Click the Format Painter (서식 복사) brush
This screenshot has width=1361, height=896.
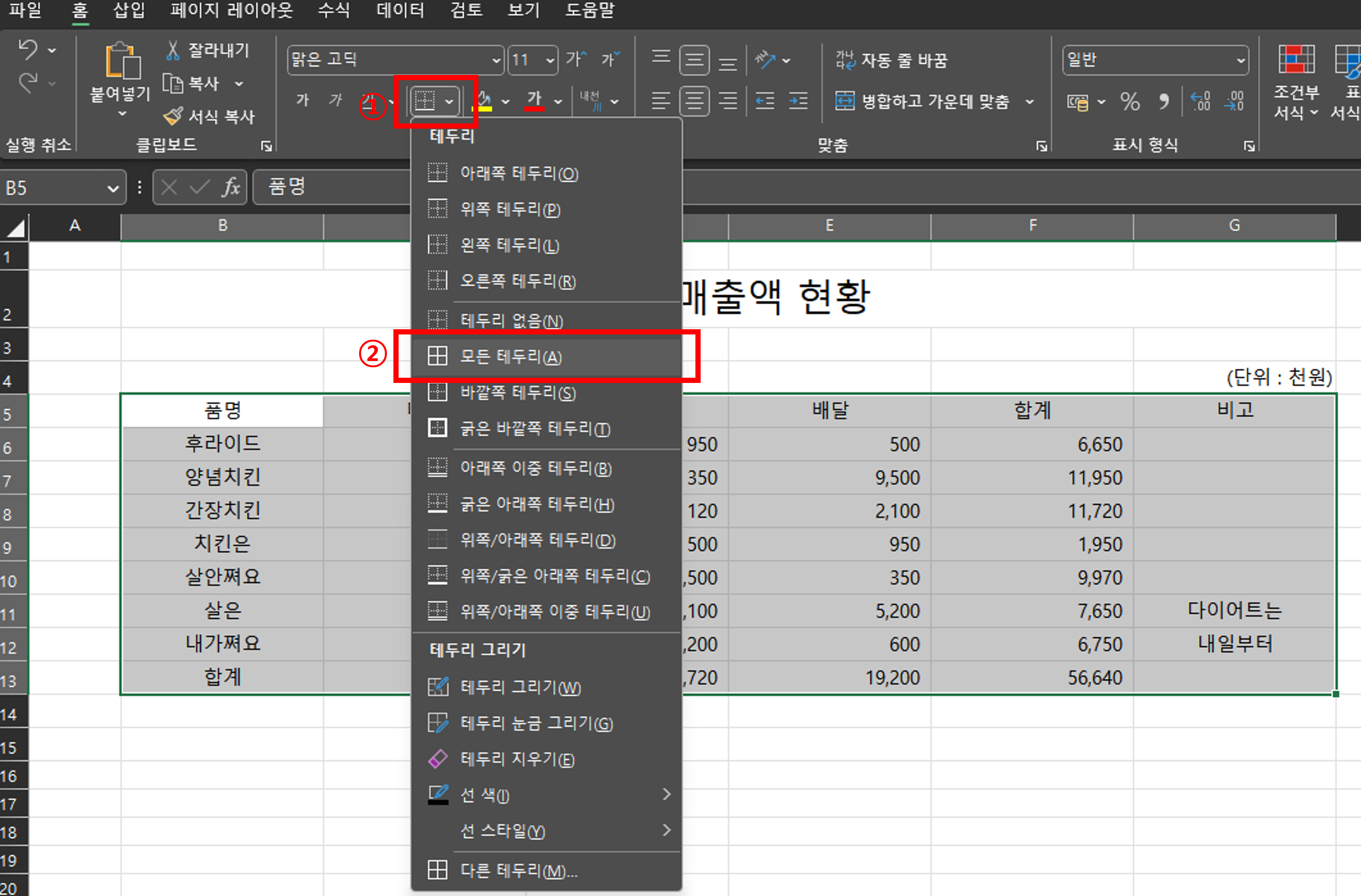[173, 116]
